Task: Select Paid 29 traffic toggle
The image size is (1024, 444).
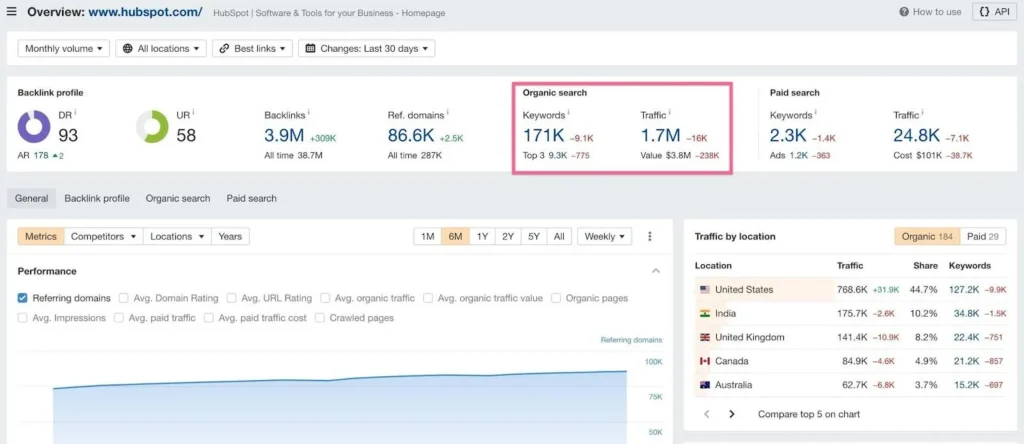Action: point(983,236)
